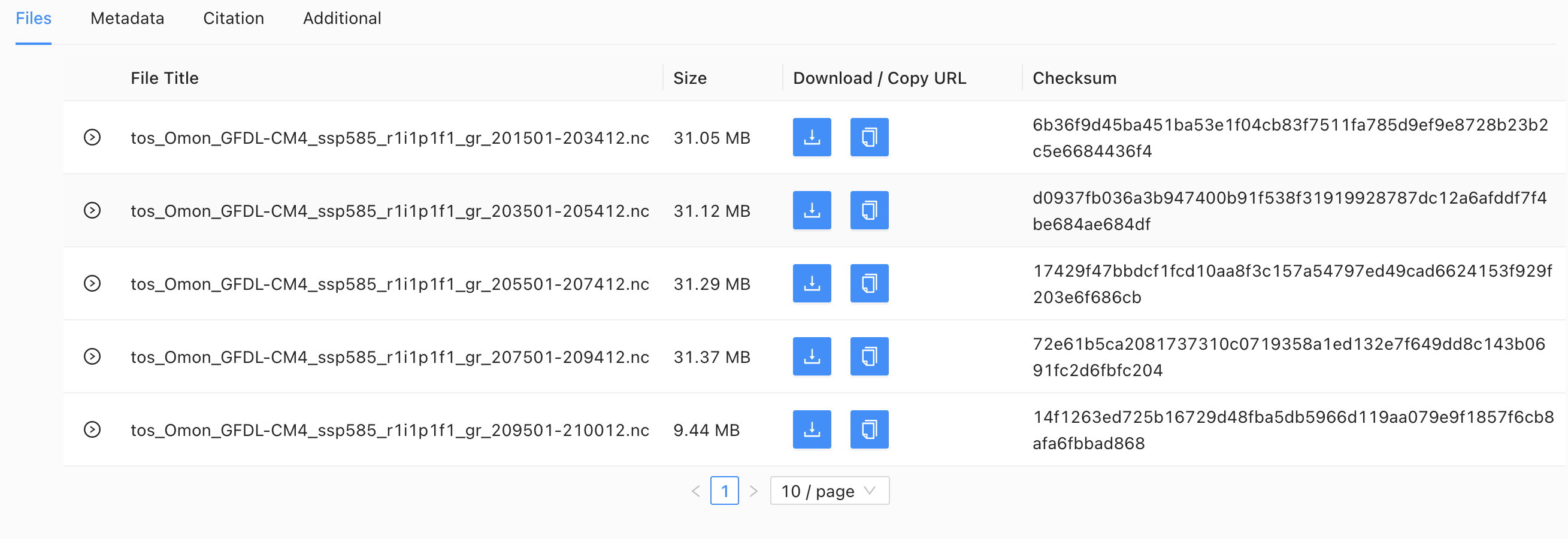Expand the 205501-207412.nc row details
1568x539 pixels.
click(92, 283)
